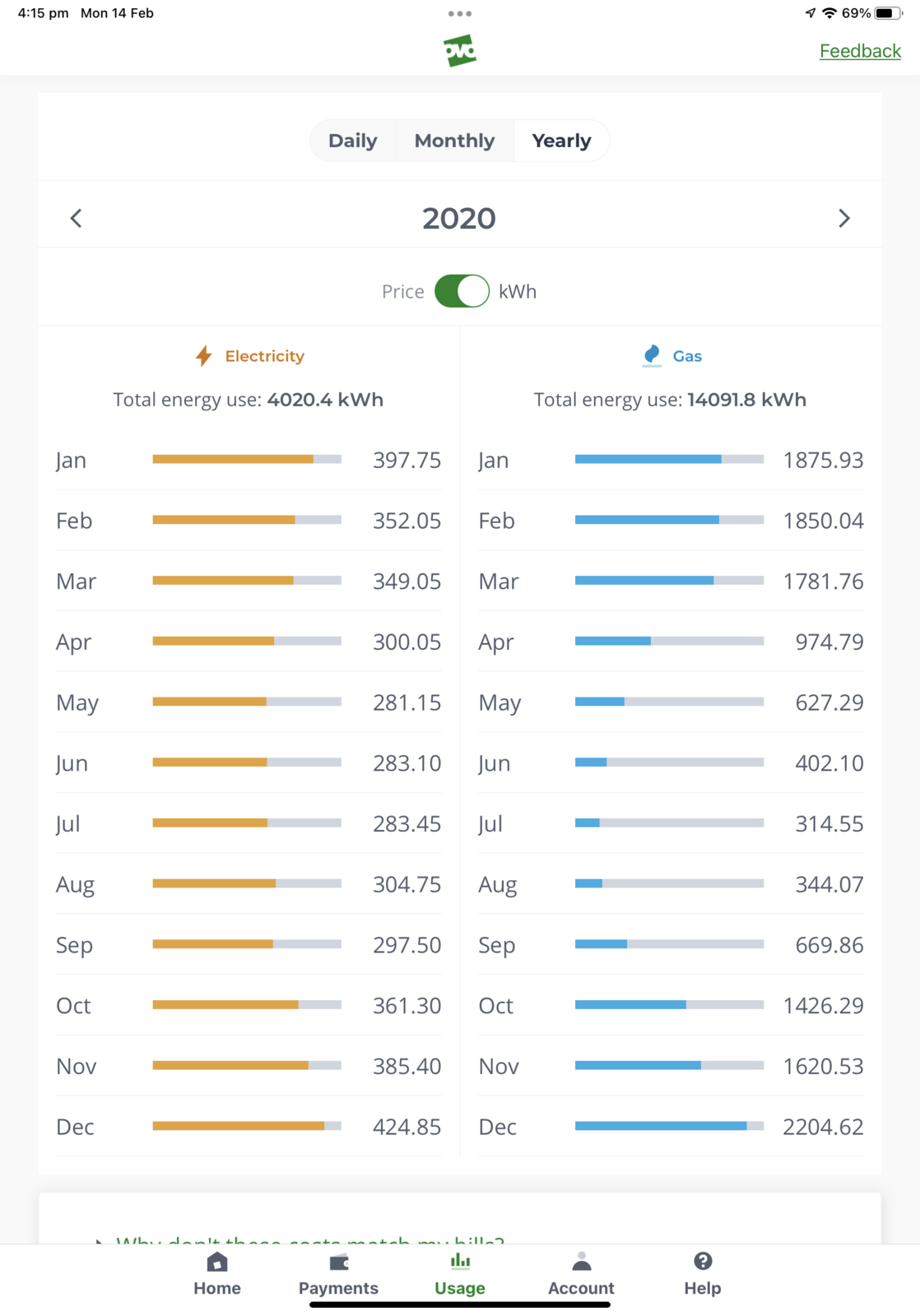Screen dimensions: 920x1316
Task: Tap the Electricity lightning bolt icon
Action: point(203,356)
